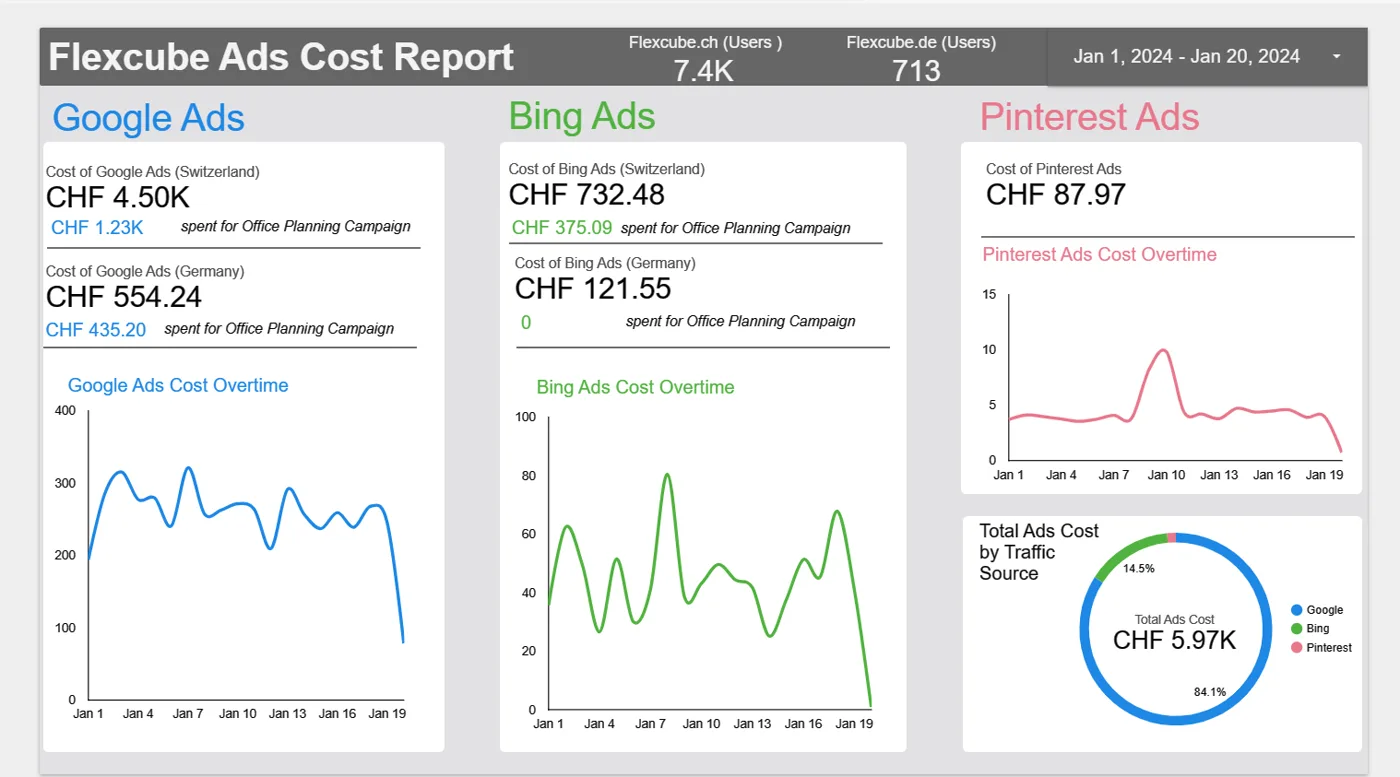Screen dimensions: 1400x777
Task: Click the Pinterest Ads Cost Overtime chart title
Action: point(1099,254)
